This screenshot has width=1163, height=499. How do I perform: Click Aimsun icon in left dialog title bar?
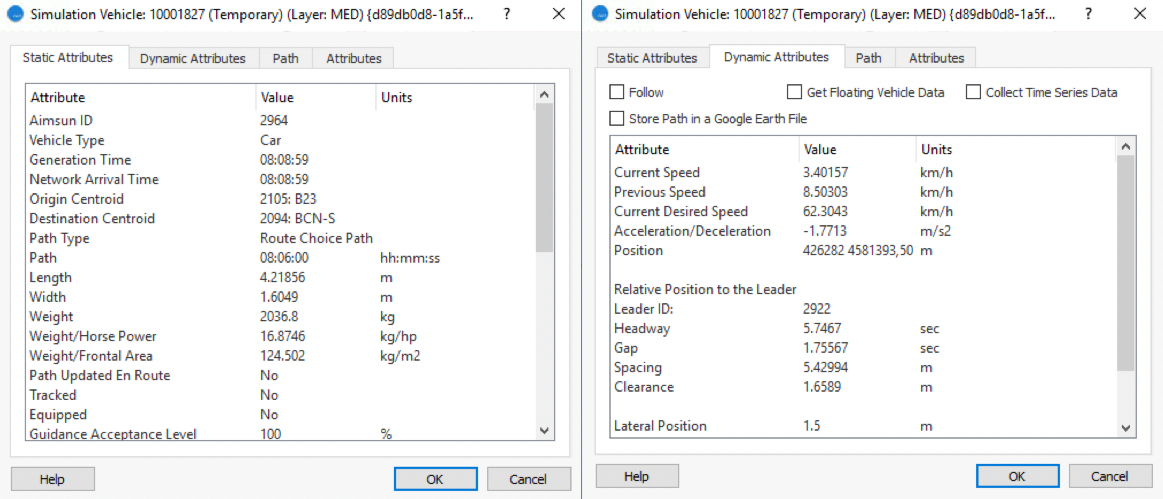click(15, 14)
